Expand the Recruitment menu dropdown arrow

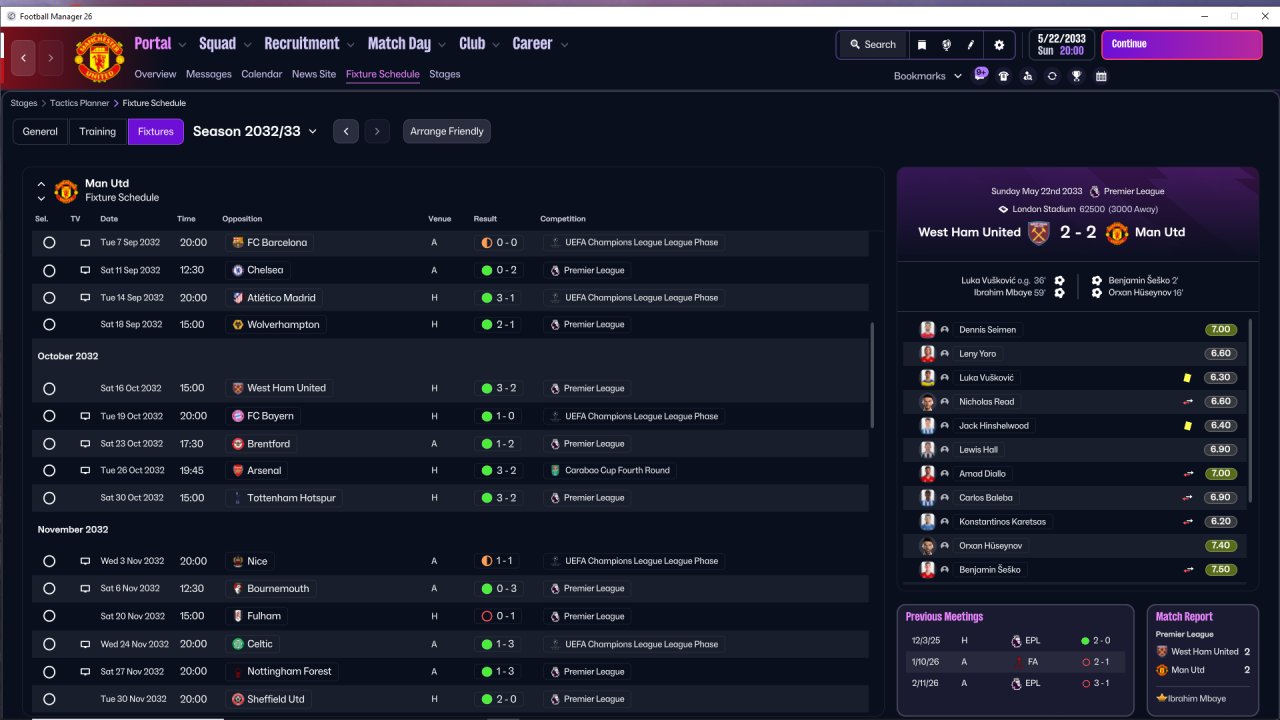pyautogui.click(x=350, y=45)
